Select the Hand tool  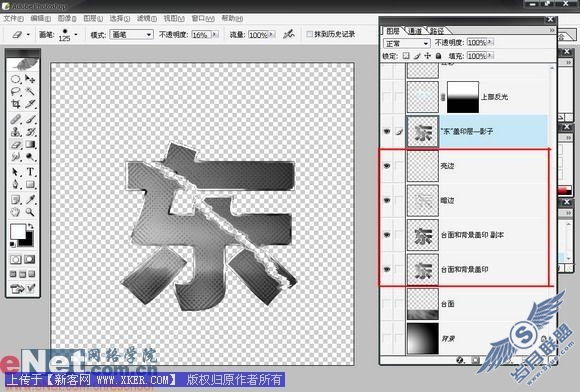tap(16, 212)
